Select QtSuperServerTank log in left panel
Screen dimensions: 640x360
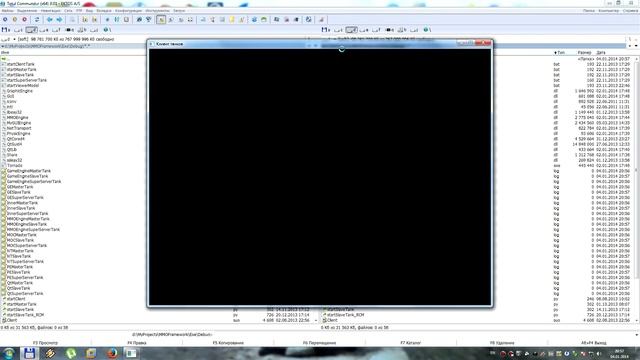click(25, 293)
